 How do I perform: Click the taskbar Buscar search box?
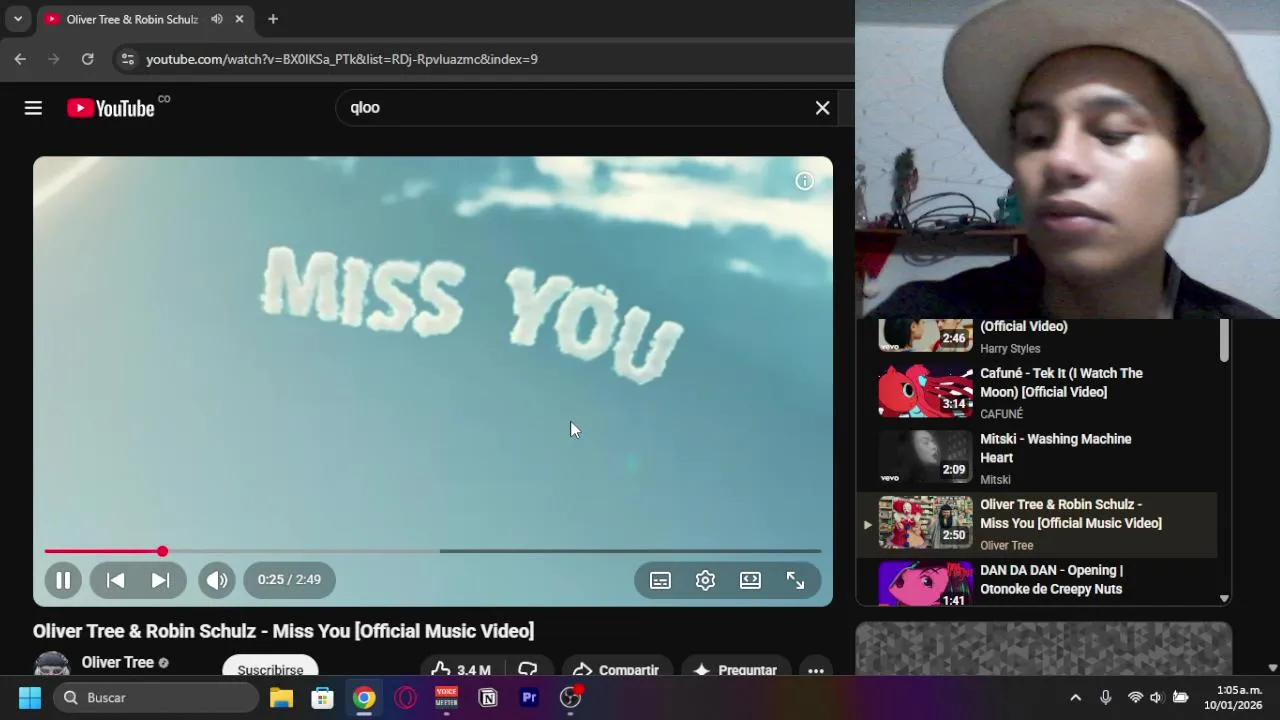(x=157, y=697)
